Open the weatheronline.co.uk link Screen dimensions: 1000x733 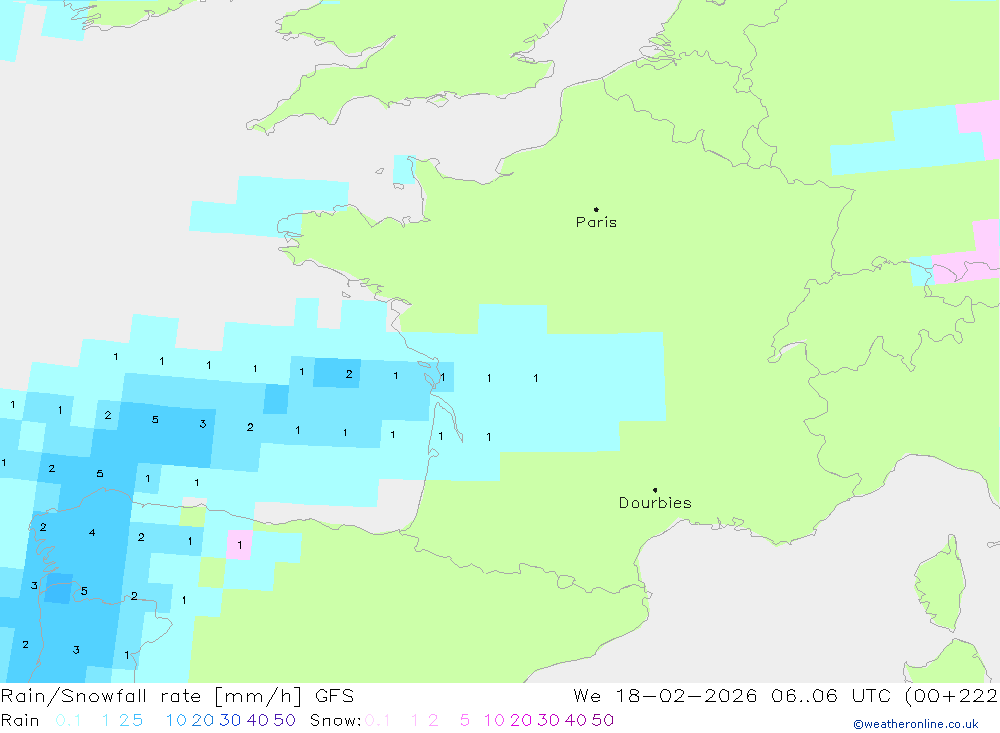916,724
